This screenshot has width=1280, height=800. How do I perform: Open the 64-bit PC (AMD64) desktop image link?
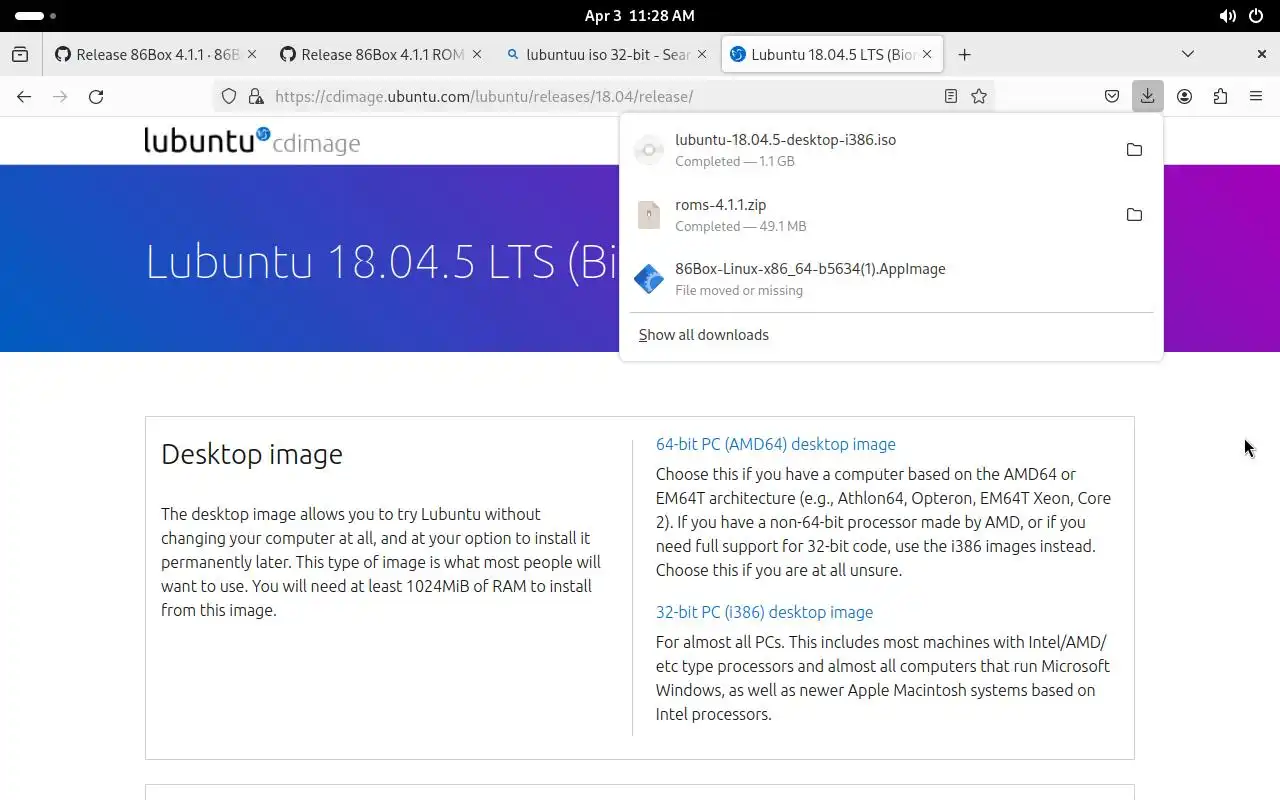775,444
